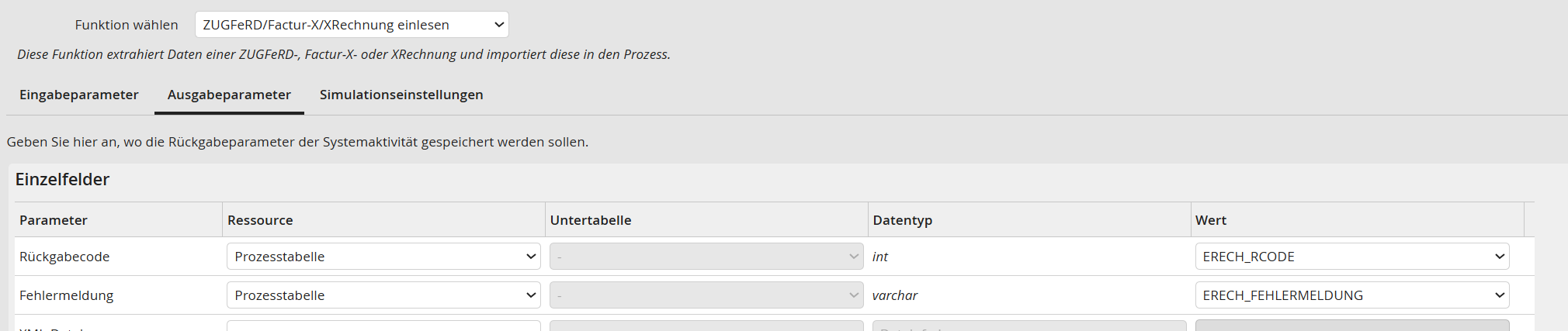
Task: Click the Rückgabecode parameter label
Action: 64,257
